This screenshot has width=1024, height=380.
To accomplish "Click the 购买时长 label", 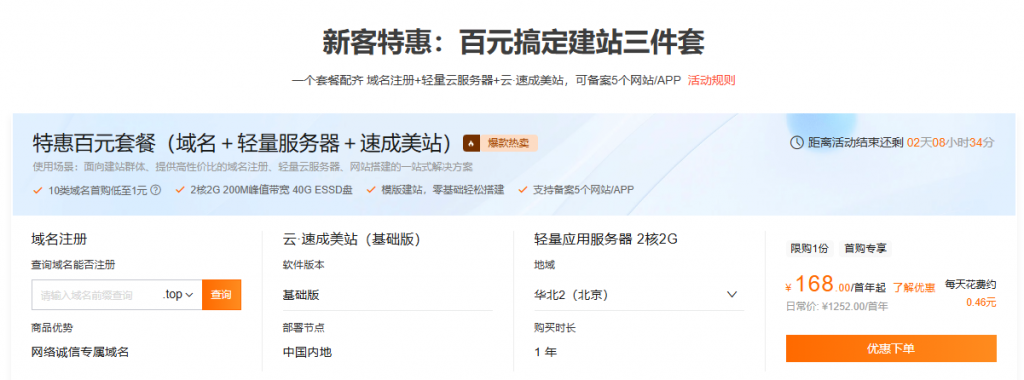I will (x=555, y=327).
